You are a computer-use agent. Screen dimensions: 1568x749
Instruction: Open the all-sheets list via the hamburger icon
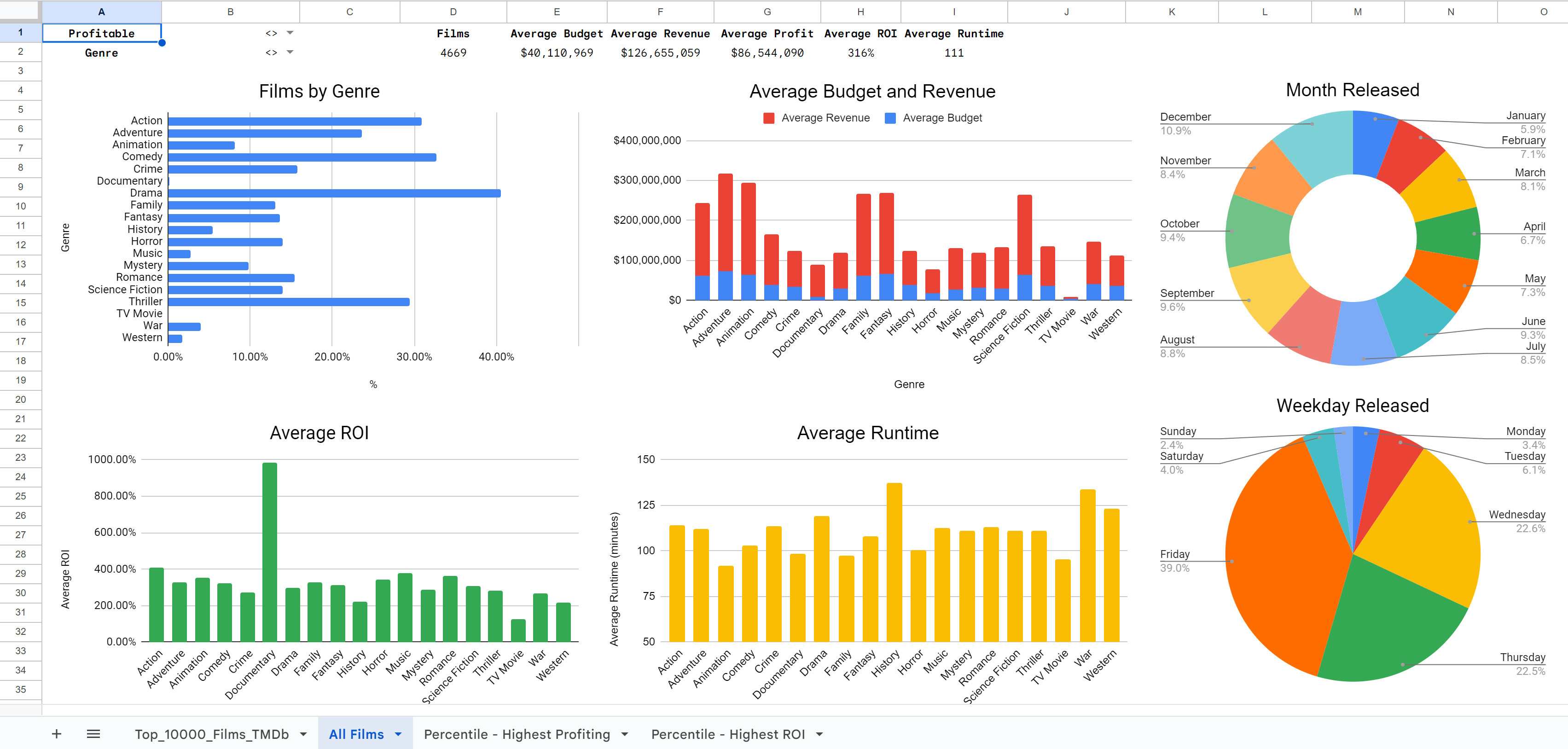(93, 734)
